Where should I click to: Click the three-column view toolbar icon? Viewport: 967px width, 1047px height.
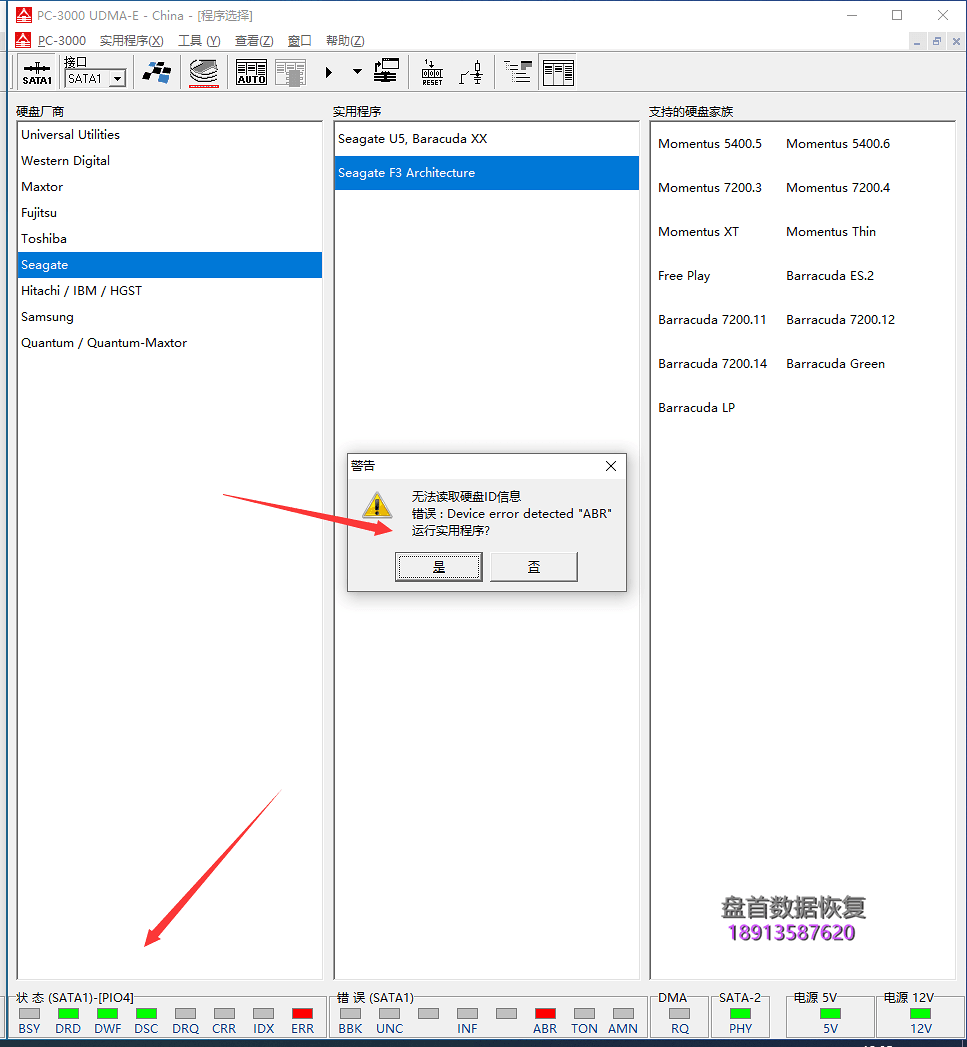click(558, 72)
